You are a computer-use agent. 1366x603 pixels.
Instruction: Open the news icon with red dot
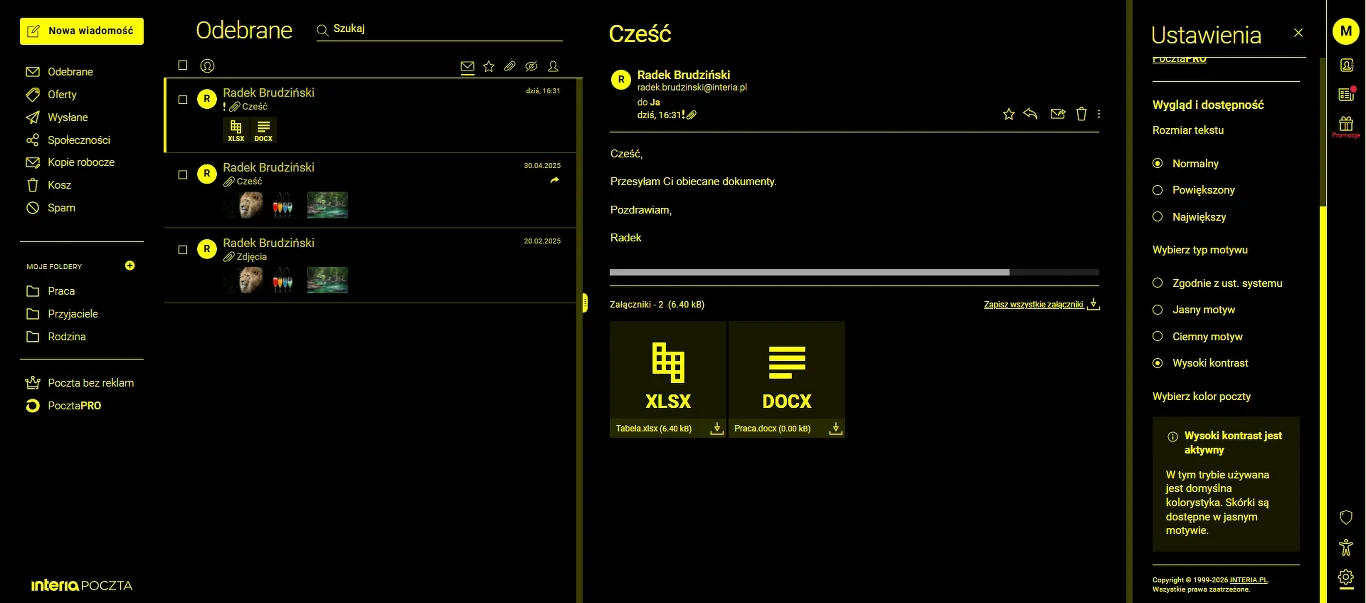point(1346,95)
